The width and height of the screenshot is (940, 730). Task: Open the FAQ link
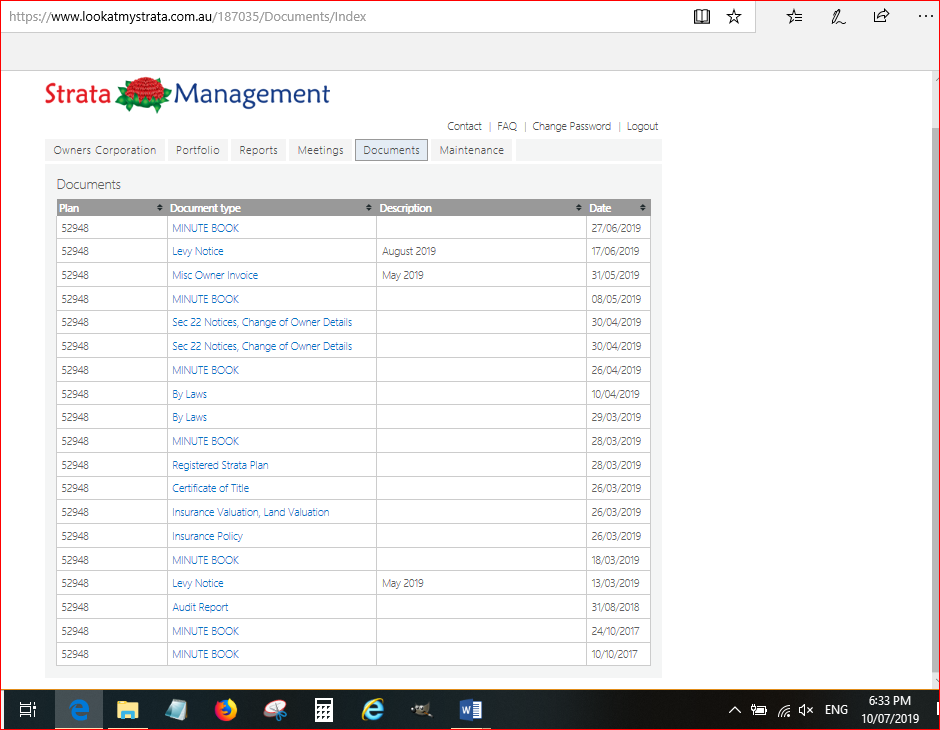click(507, 126)
